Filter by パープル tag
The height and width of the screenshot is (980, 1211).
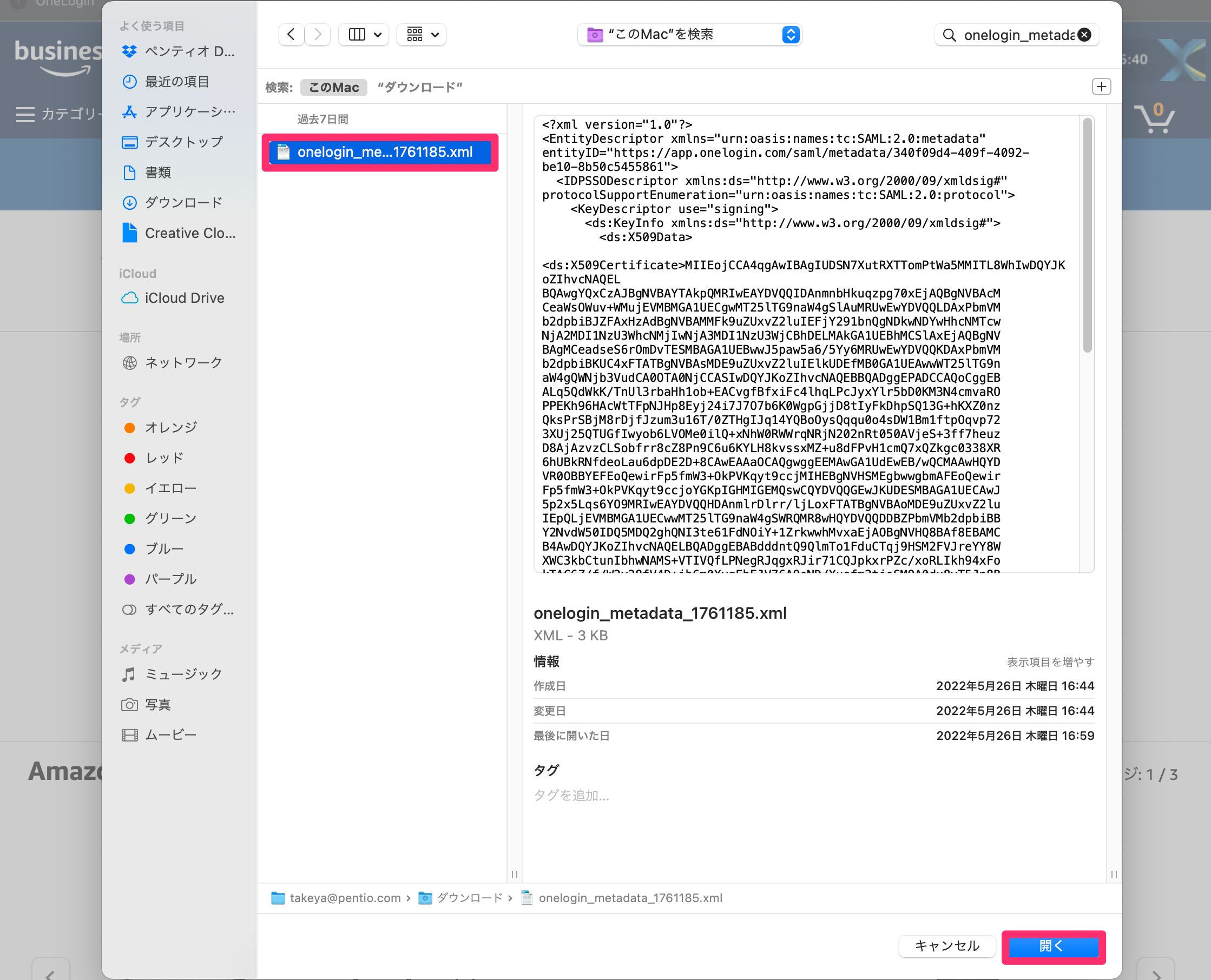(160, 579)
